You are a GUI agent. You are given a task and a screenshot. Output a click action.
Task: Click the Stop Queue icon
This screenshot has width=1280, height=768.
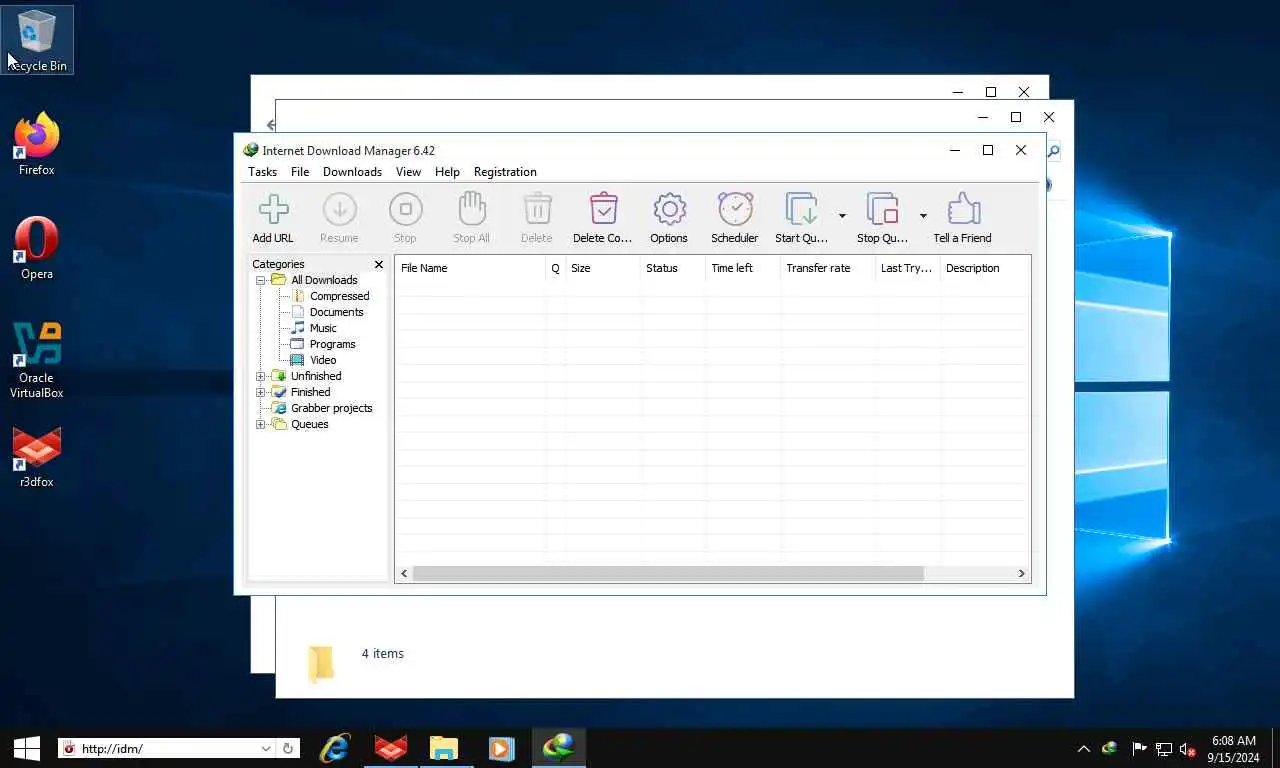pos(883,210)
